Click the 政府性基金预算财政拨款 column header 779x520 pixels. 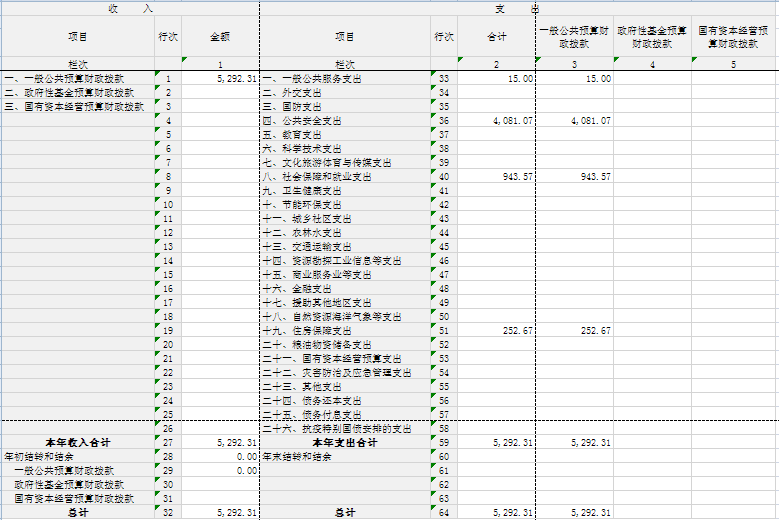point(652,37)
